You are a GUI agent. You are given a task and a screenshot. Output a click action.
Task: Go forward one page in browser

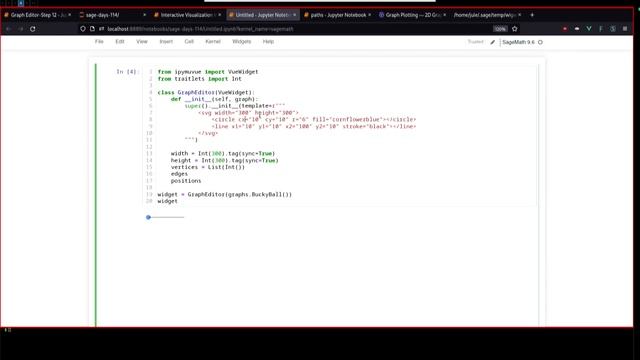20,29
